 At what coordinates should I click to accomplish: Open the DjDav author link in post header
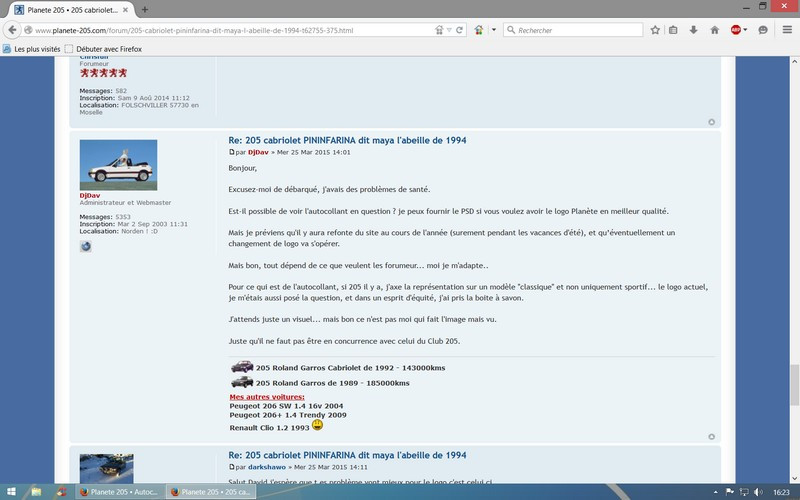[258, 152]
